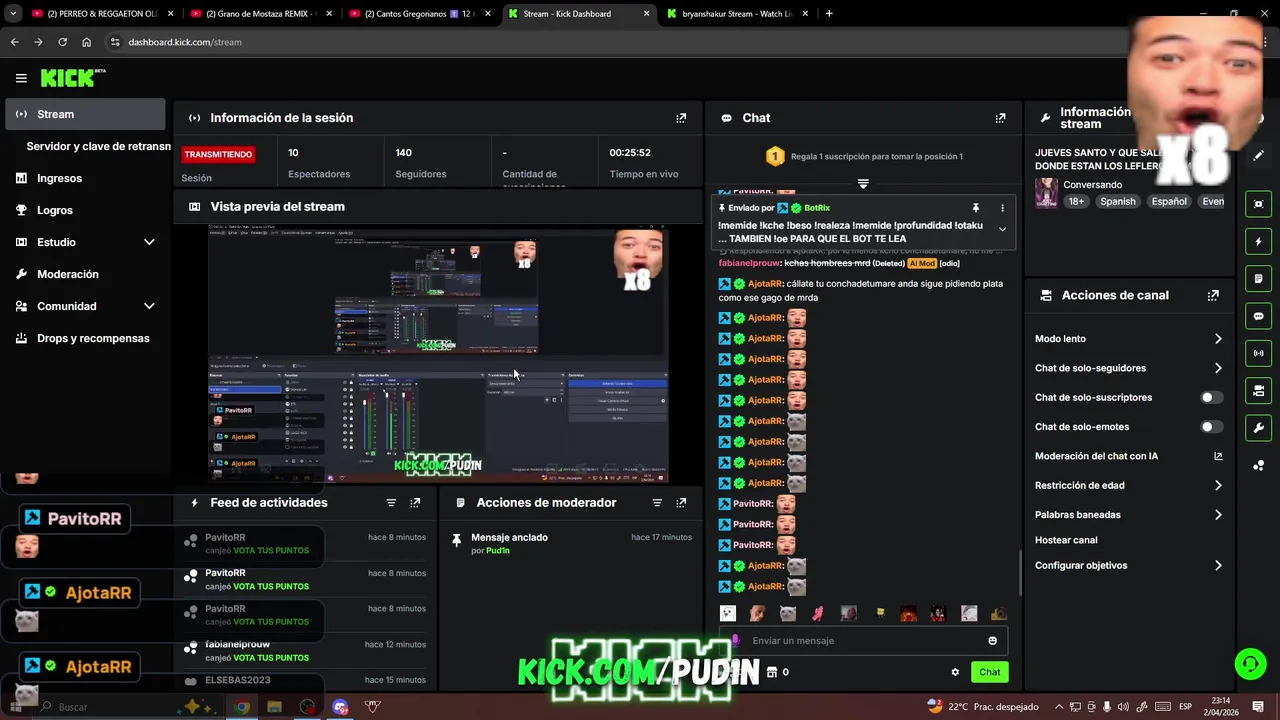Expand the pinned BotRix message

pyautogui.click(x=1002, y=230)
